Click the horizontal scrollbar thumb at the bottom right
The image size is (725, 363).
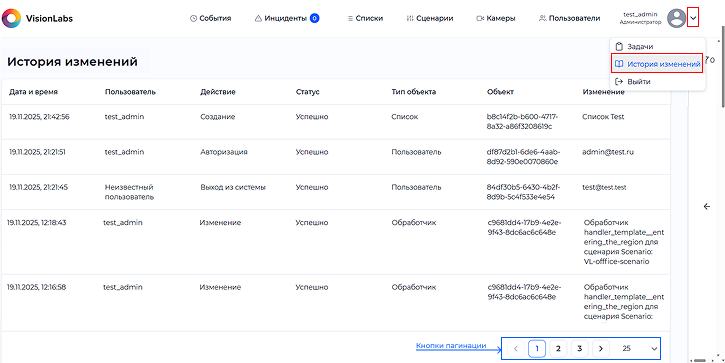tap(700, 360)
